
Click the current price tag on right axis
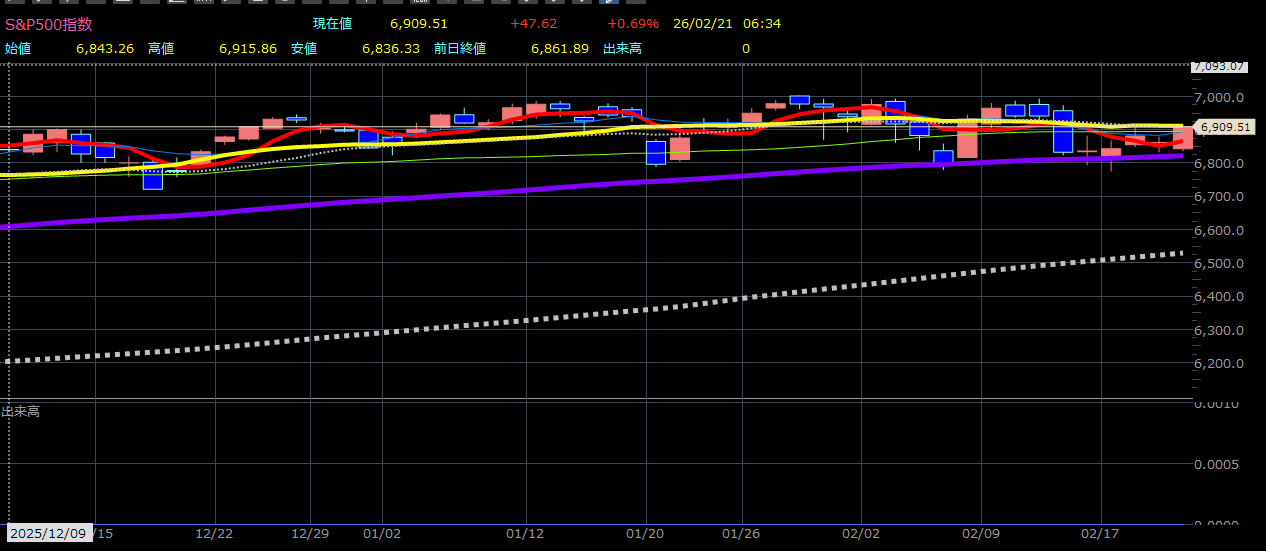(1225, 127)
